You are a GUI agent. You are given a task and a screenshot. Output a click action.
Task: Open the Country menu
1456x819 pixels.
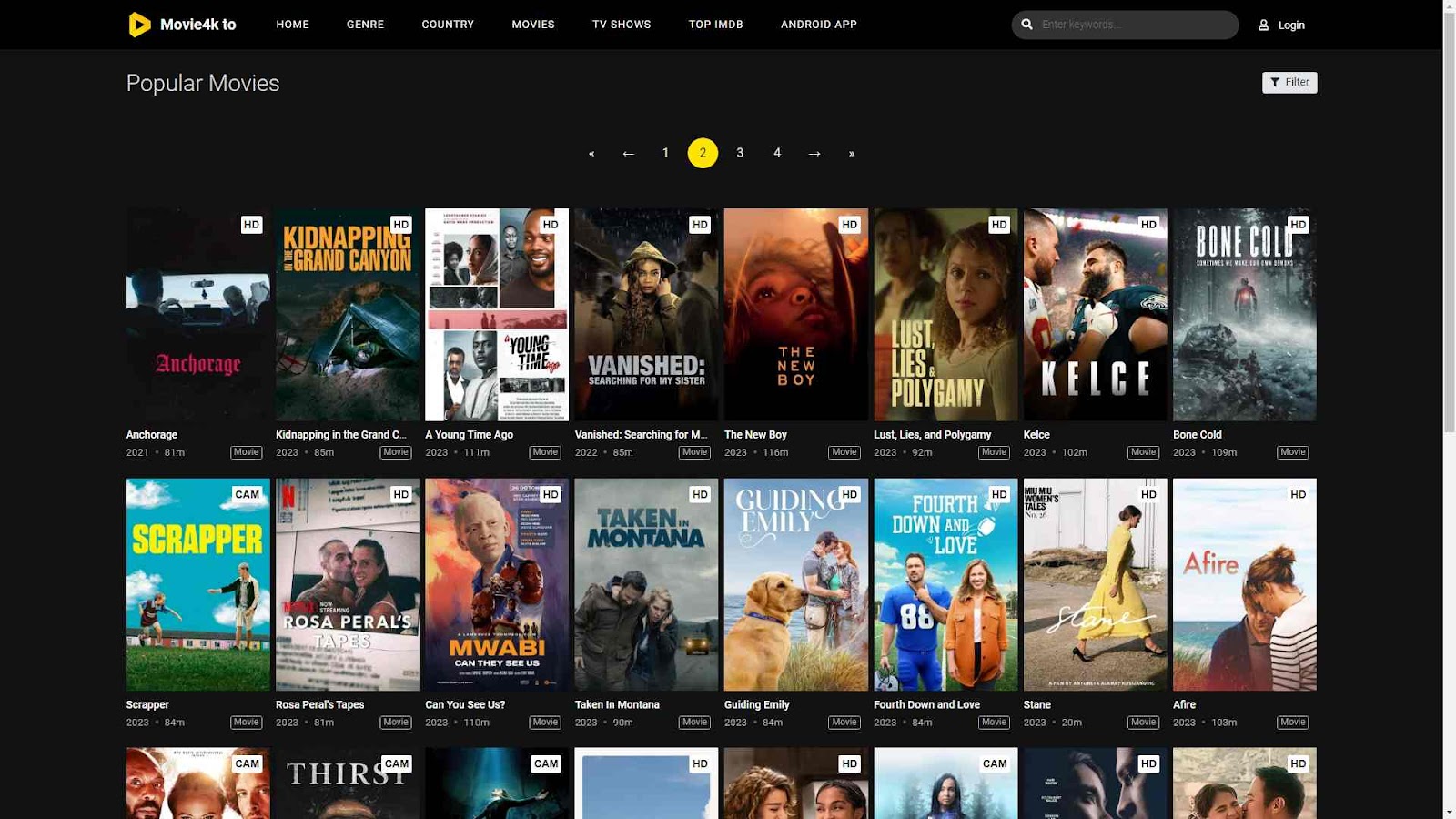[448, 25]
